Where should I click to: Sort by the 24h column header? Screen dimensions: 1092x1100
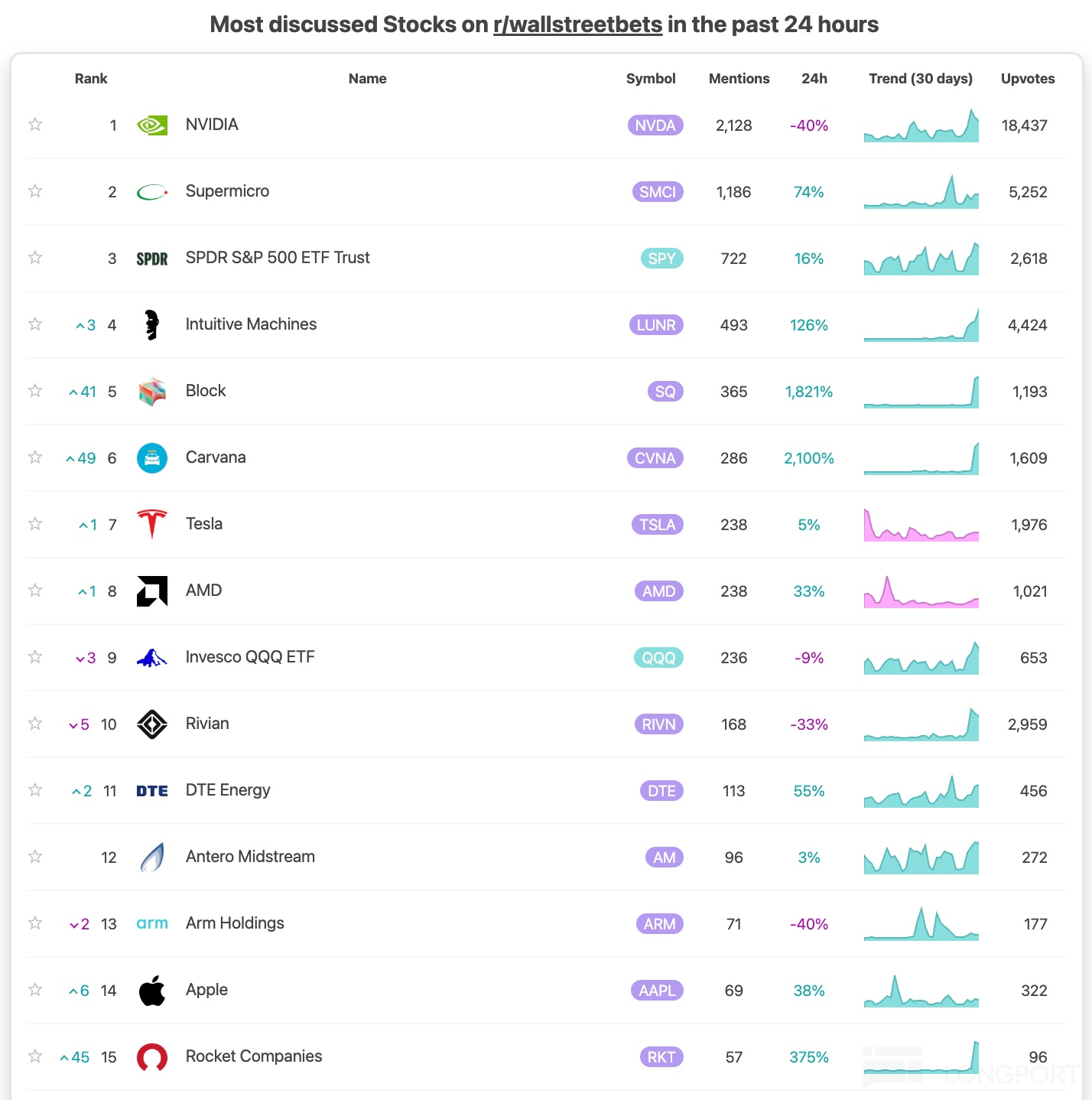(814, 79)
